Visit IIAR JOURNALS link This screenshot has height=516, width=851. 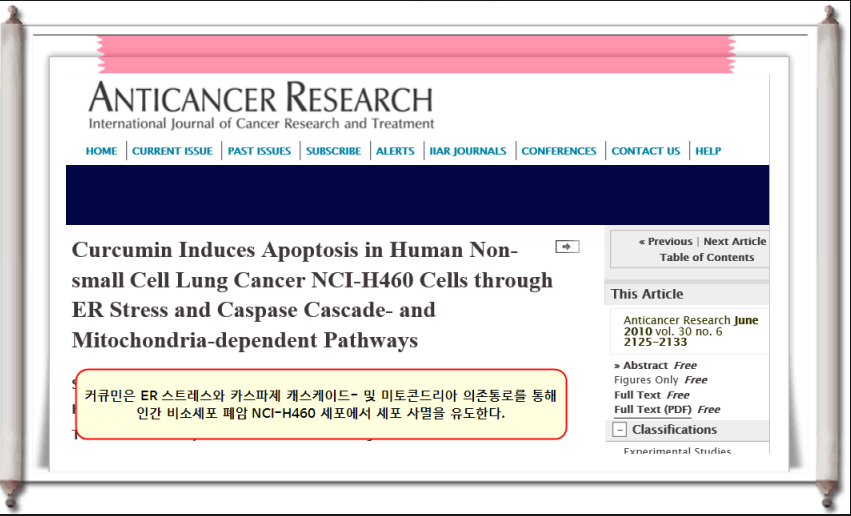coord(468,151)
